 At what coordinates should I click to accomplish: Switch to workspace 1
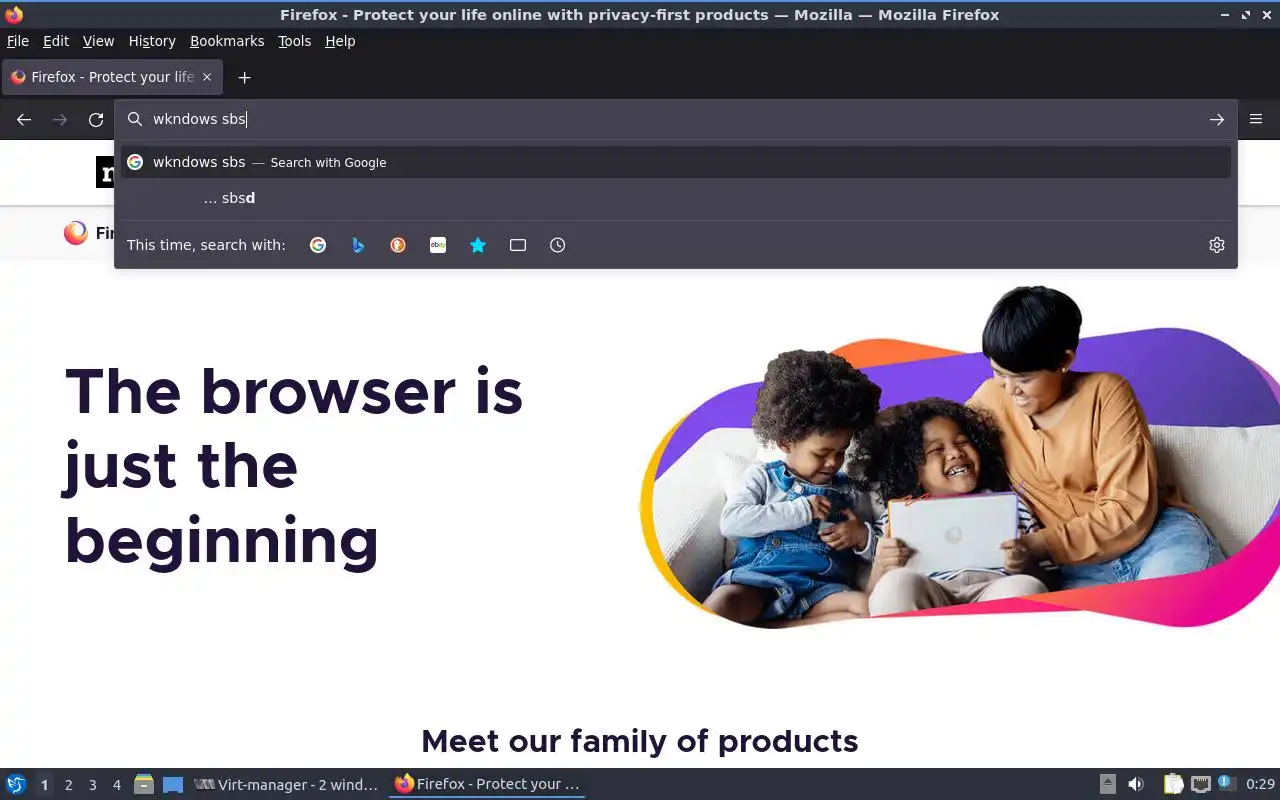(x=44, y=785)
